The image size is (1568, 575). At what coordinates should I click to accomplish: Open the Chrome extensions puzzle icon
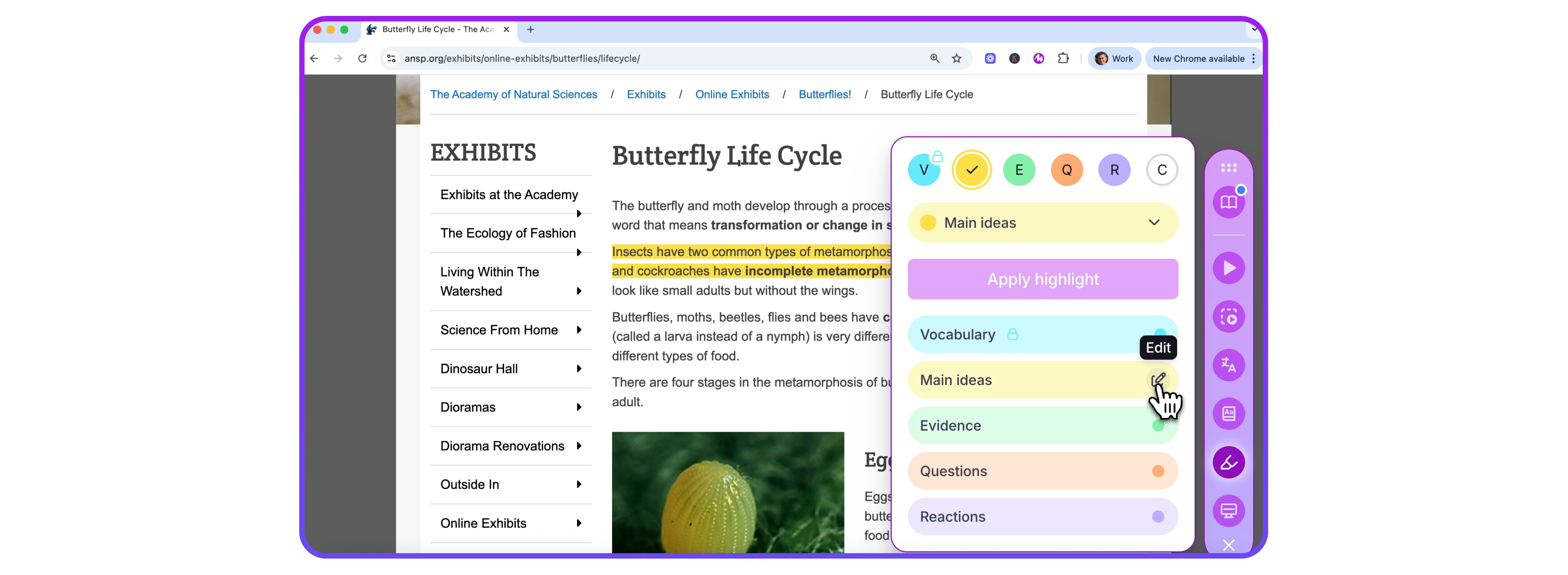pyautogui.click(x=1063, y=59)
